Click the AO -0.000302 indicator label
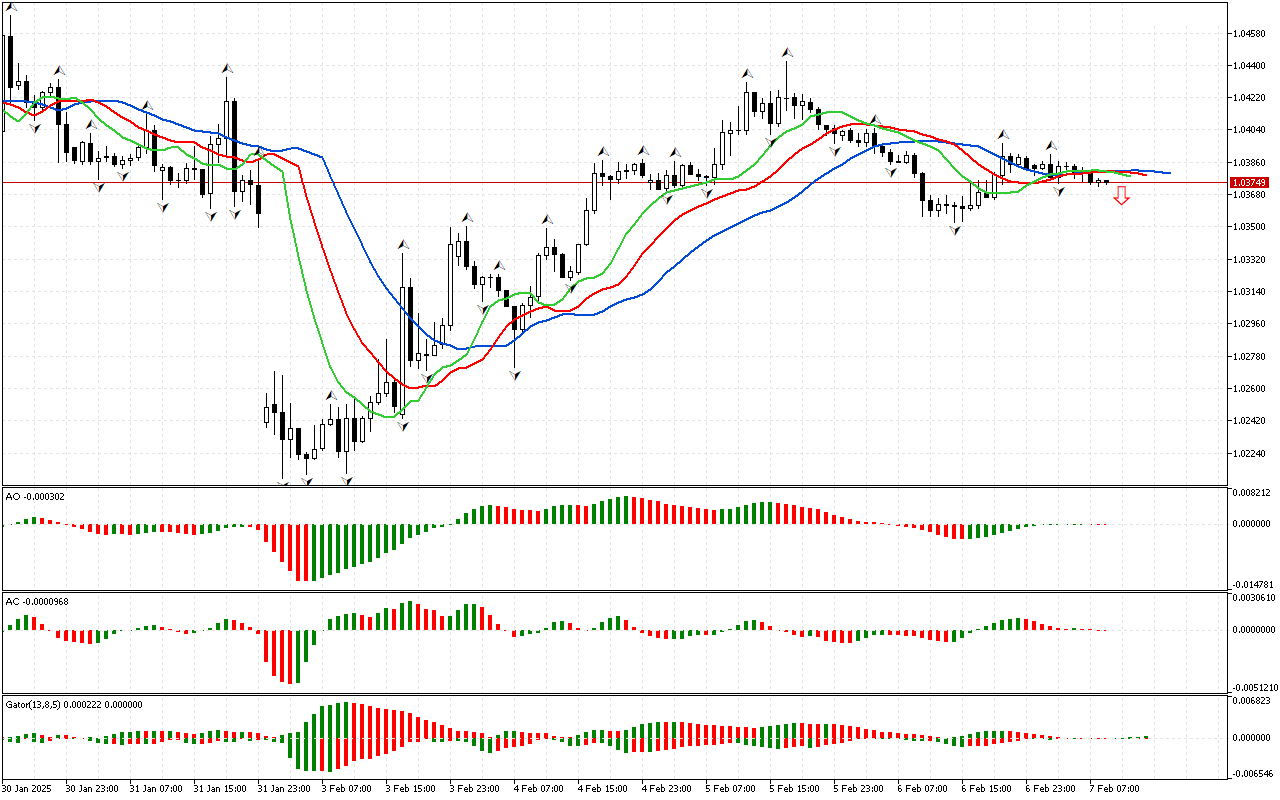The image size is (1280, 800). click(x=35, y=496)
